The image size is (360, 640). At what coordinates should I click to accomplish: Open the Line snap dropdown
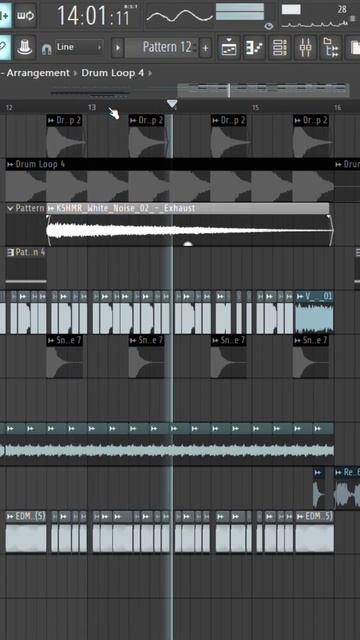[78, 47]
